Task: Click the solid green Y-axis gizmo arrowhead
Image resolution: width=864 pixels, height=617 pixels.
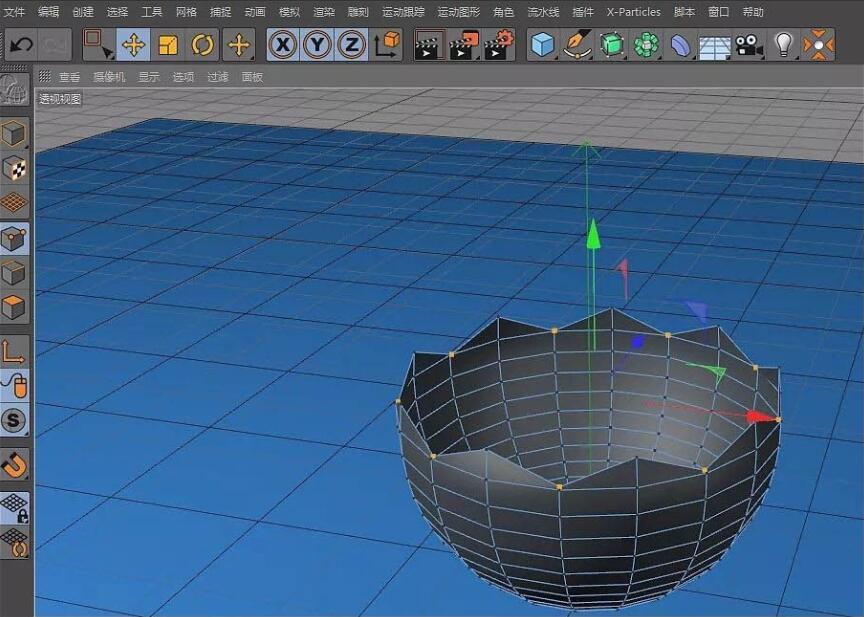Action: (593, 234)
